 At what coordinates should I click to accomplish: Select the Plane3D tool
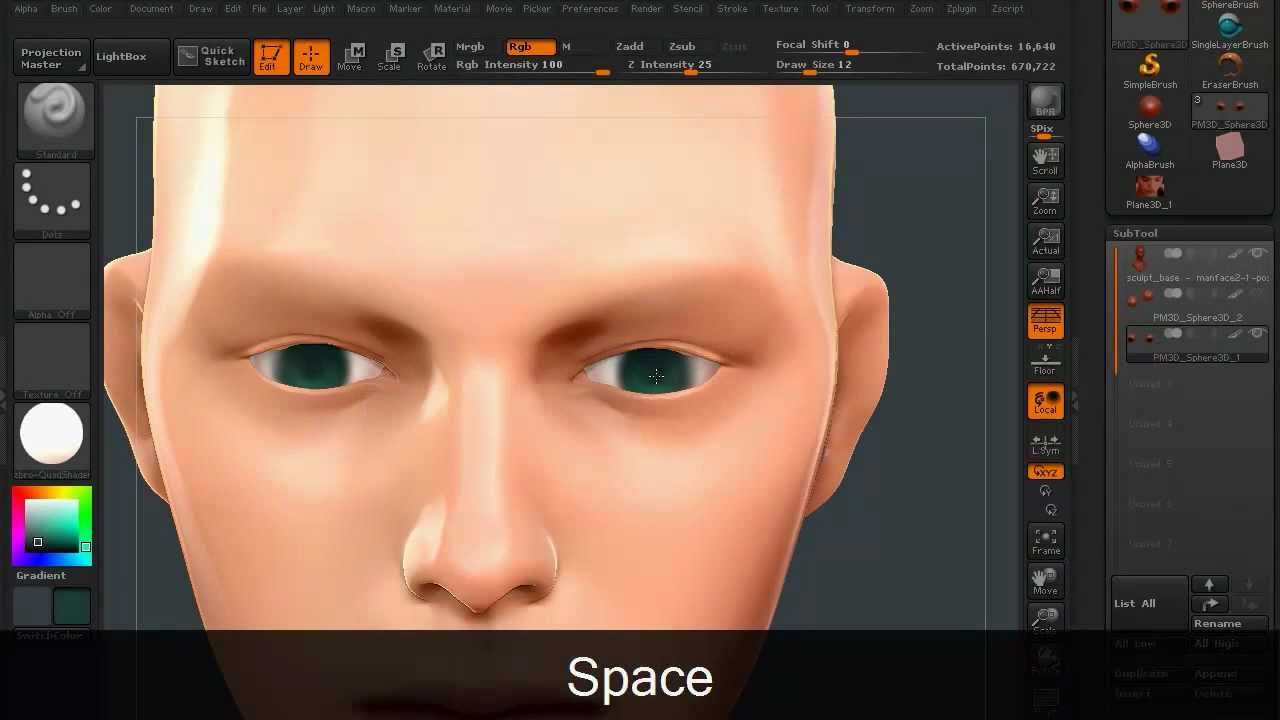(1229, 151)
